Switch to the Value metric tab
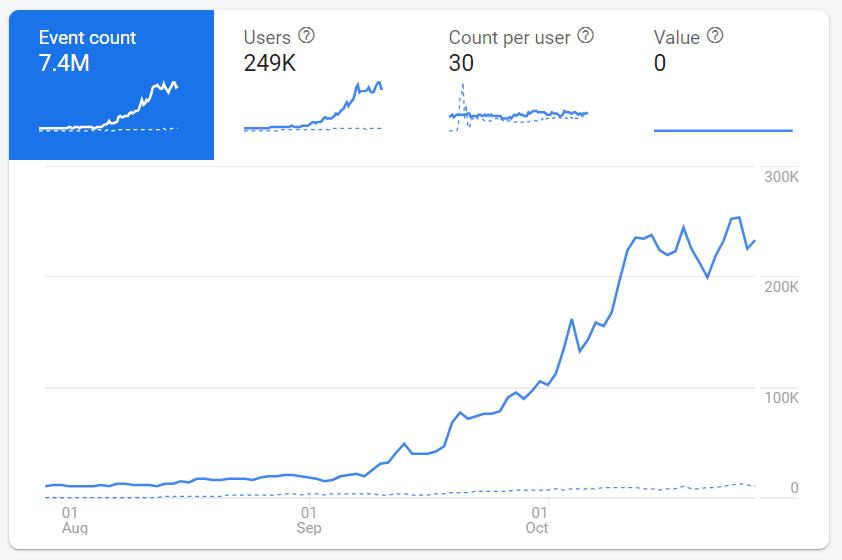The image size is (842, 560). 727,85
